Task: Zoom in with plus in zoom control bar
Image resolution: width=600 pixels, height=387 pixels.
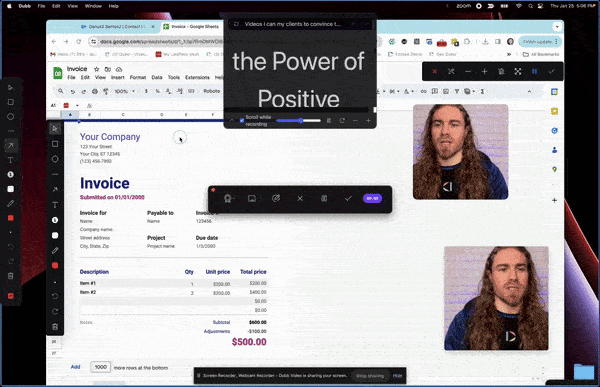Action: click(484, 72)
